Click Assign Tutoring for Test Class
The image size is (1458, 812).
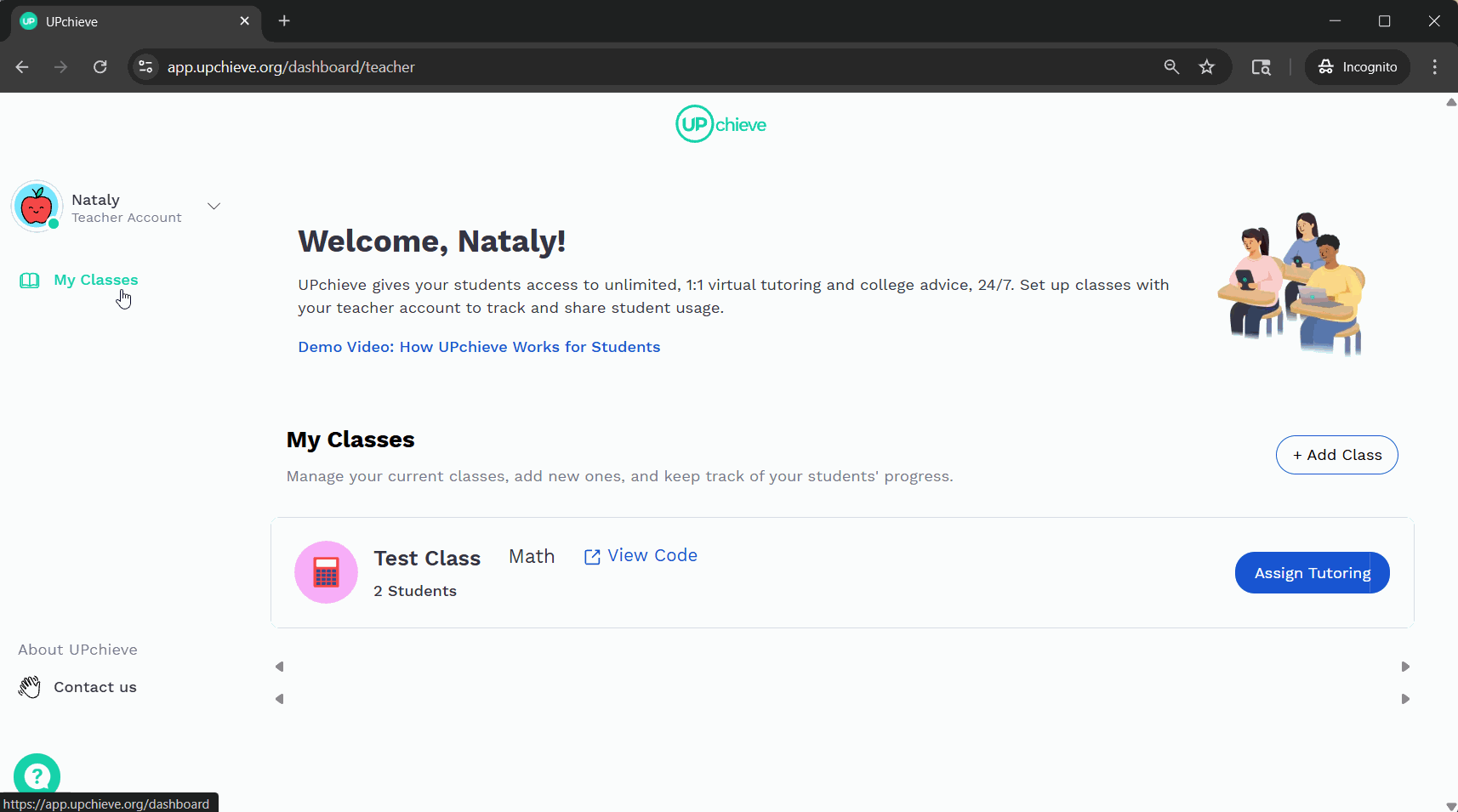click(1312, 573)
